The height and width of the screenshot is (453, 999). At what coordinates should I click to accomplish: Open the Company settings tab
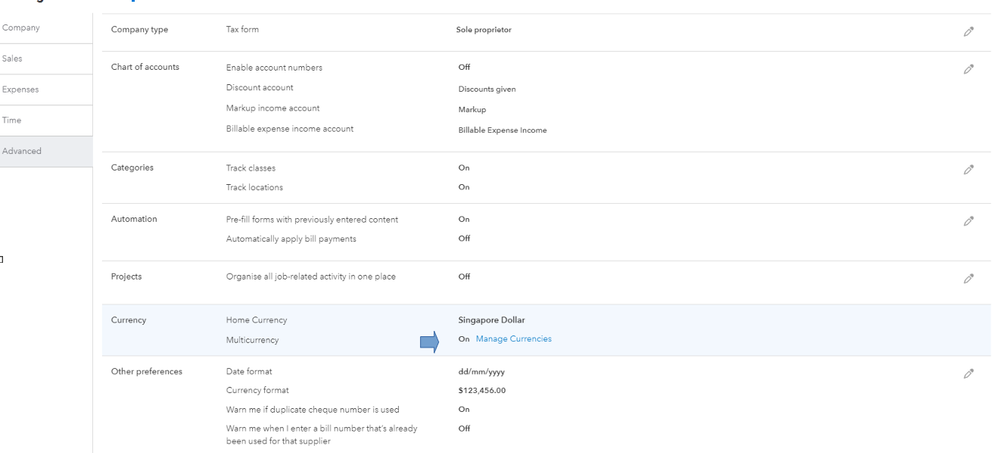[x=22, y=28]
